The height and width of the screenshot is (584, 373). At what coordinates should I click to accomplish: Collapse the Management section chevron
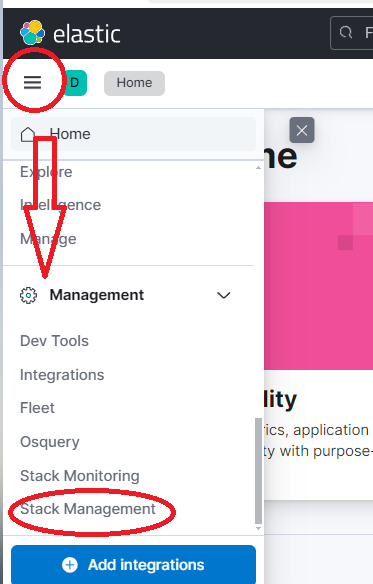click(x=224, y=295)
